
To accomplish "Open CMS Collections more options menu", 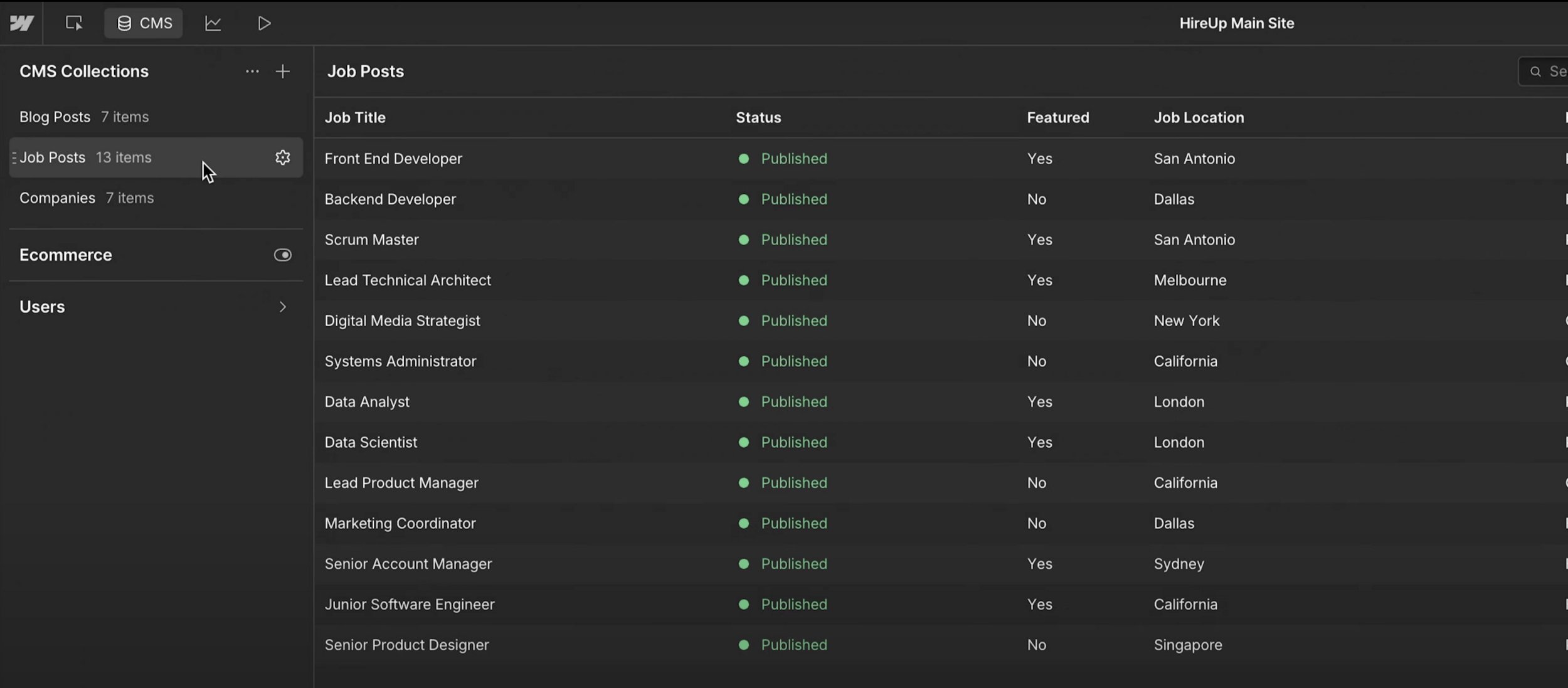I will (x=252, y=71).
